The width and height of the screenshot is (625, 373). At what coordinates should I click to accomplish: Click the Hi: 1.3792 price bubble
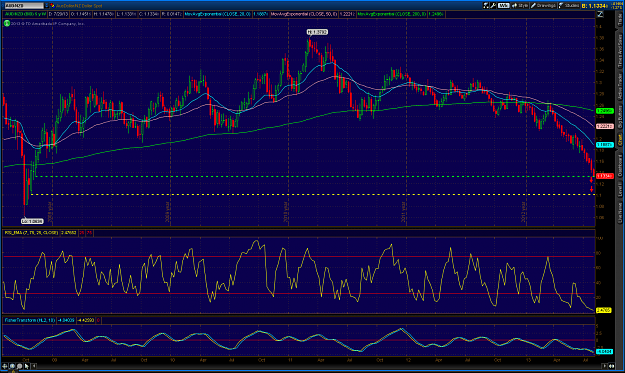click(317, 32)
